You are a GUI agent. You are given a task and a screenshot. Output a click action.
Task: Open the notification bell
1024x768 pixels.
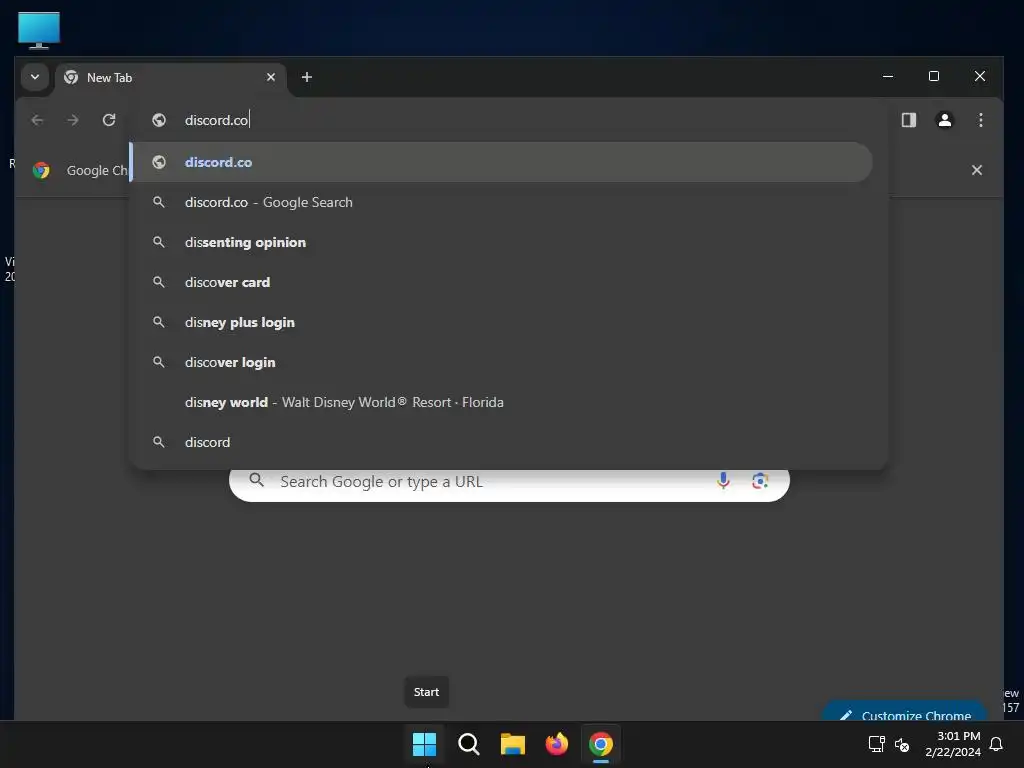pos(996,744)
